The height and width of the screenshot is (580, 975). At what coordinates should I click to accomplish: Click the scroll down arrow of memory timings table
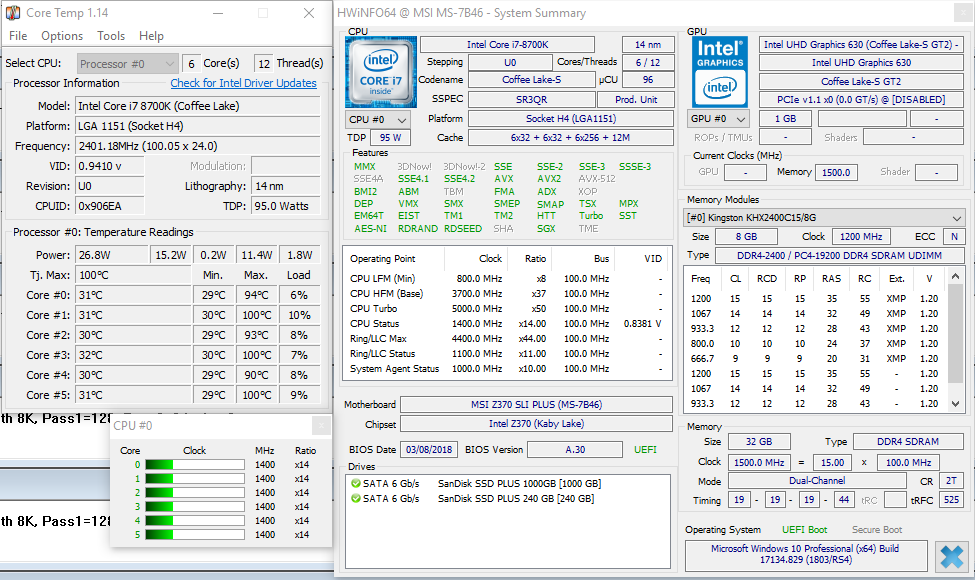(x=956, y=403)
